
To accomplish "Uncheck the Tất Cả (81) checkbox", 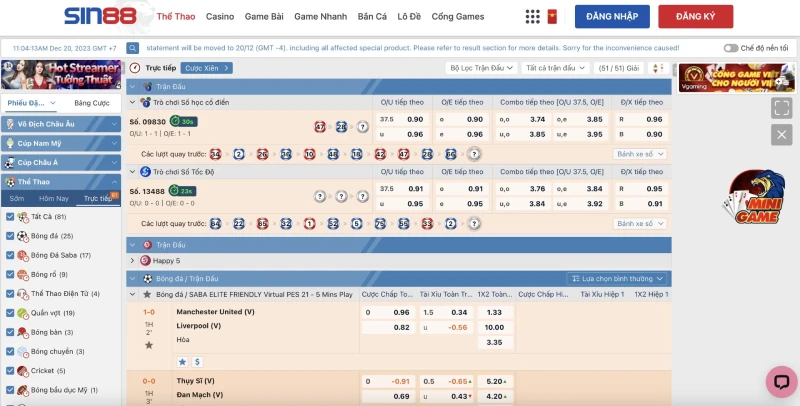I will [x=10, y=217].
